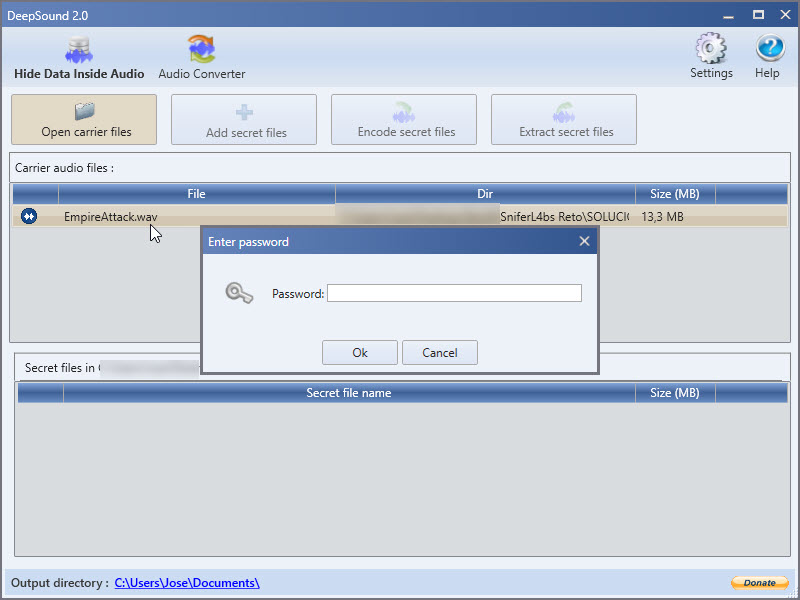The image size is (800, 600).
Task: Click carrier list Size (MB) column header
Action: 675,194
